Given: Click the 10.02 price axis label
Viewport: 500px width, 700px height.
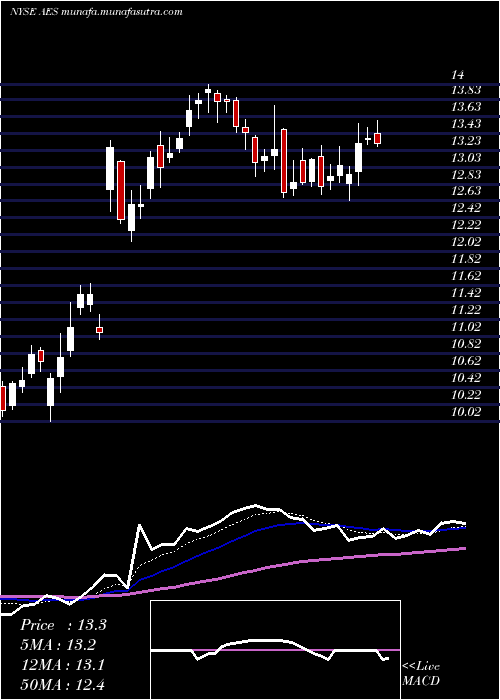Looking at the screenshot, I should tap(466, 412).
